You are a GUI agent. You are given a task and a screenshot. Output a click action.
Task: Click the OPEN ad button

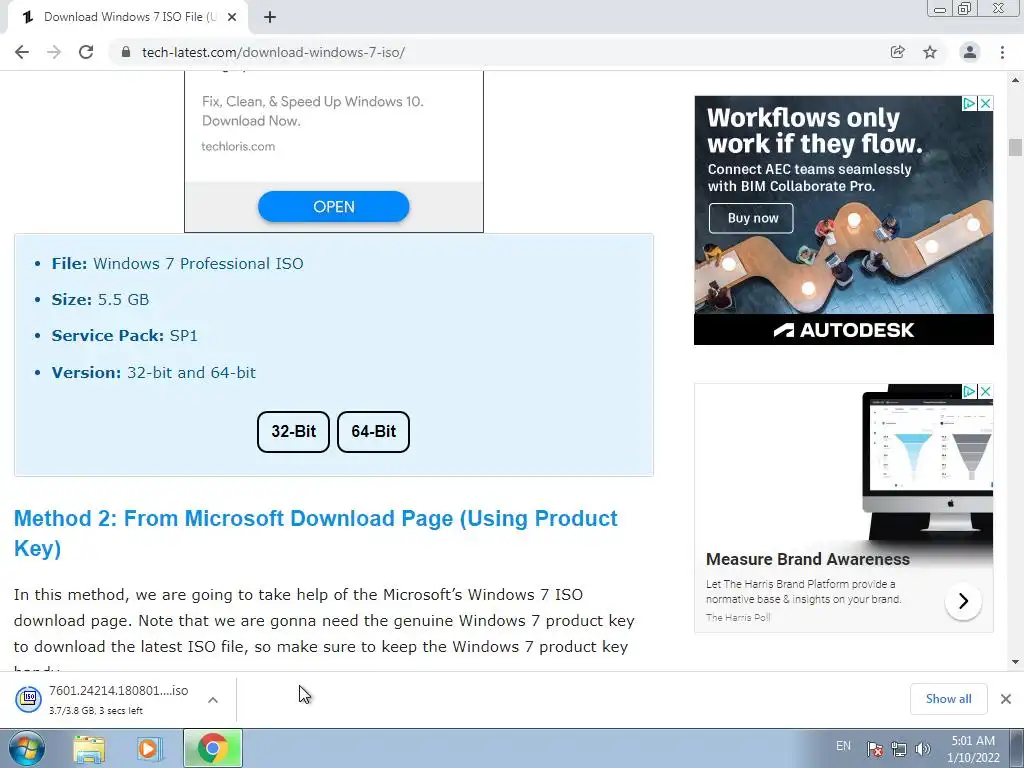tap(334, 206)
